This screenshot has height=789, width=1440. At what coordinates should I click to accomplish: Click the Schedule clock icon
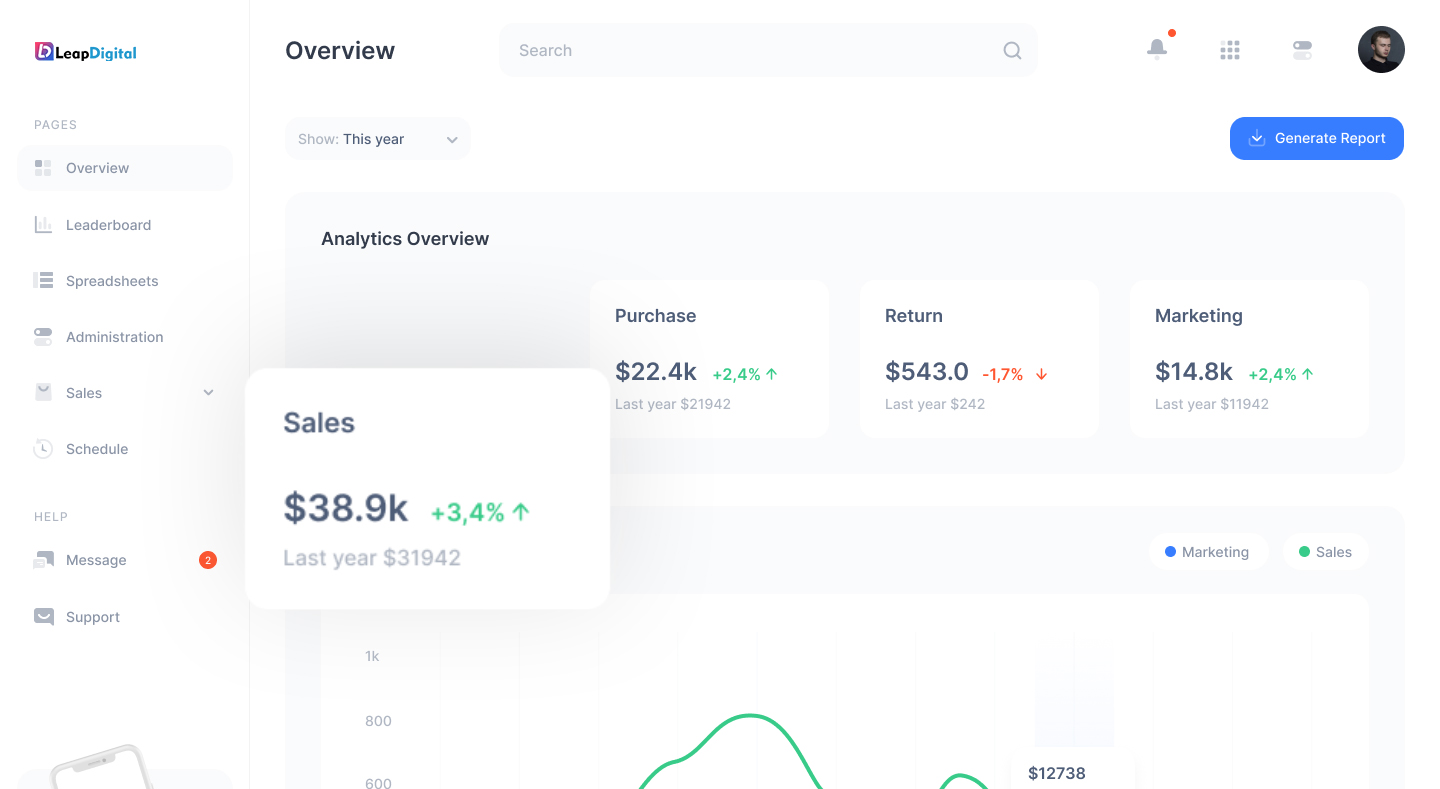click(x=43, y=448)
